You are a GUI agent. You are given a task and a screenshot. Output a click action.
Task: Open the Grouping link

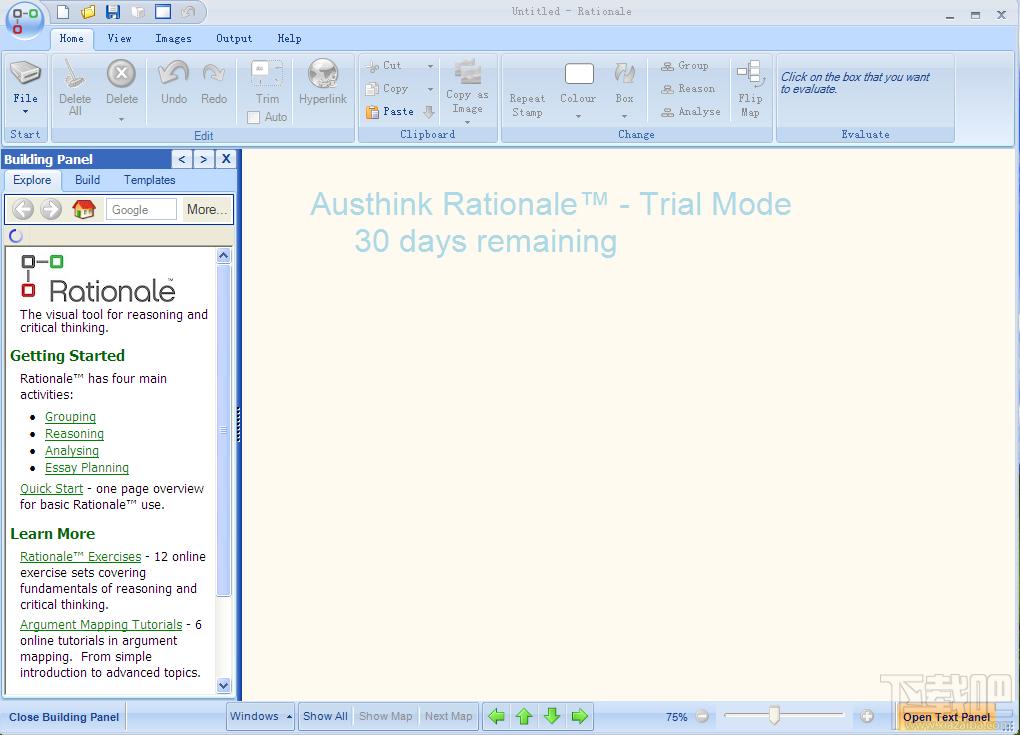point(70,417)
